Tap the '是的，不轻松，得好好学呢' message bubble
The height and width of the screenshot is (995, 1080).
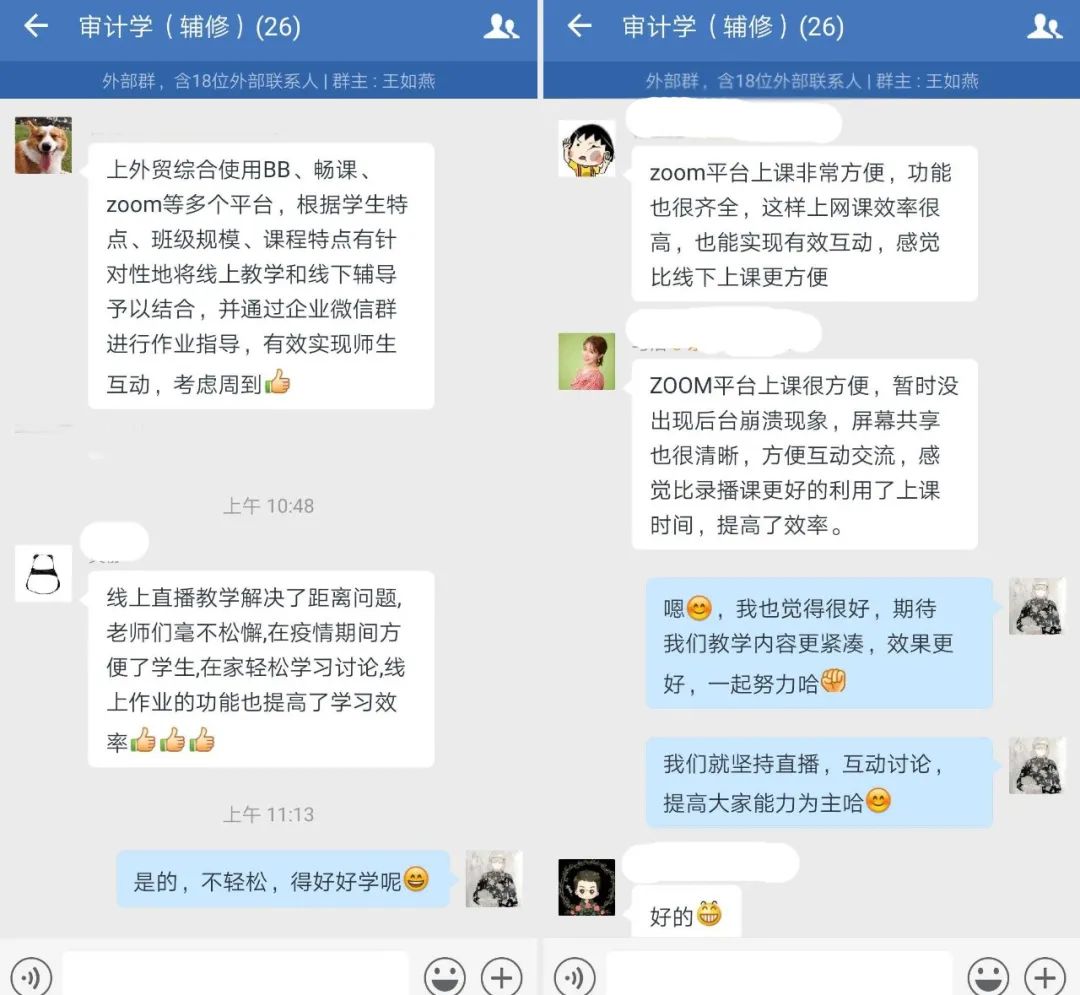click(283, 879)
